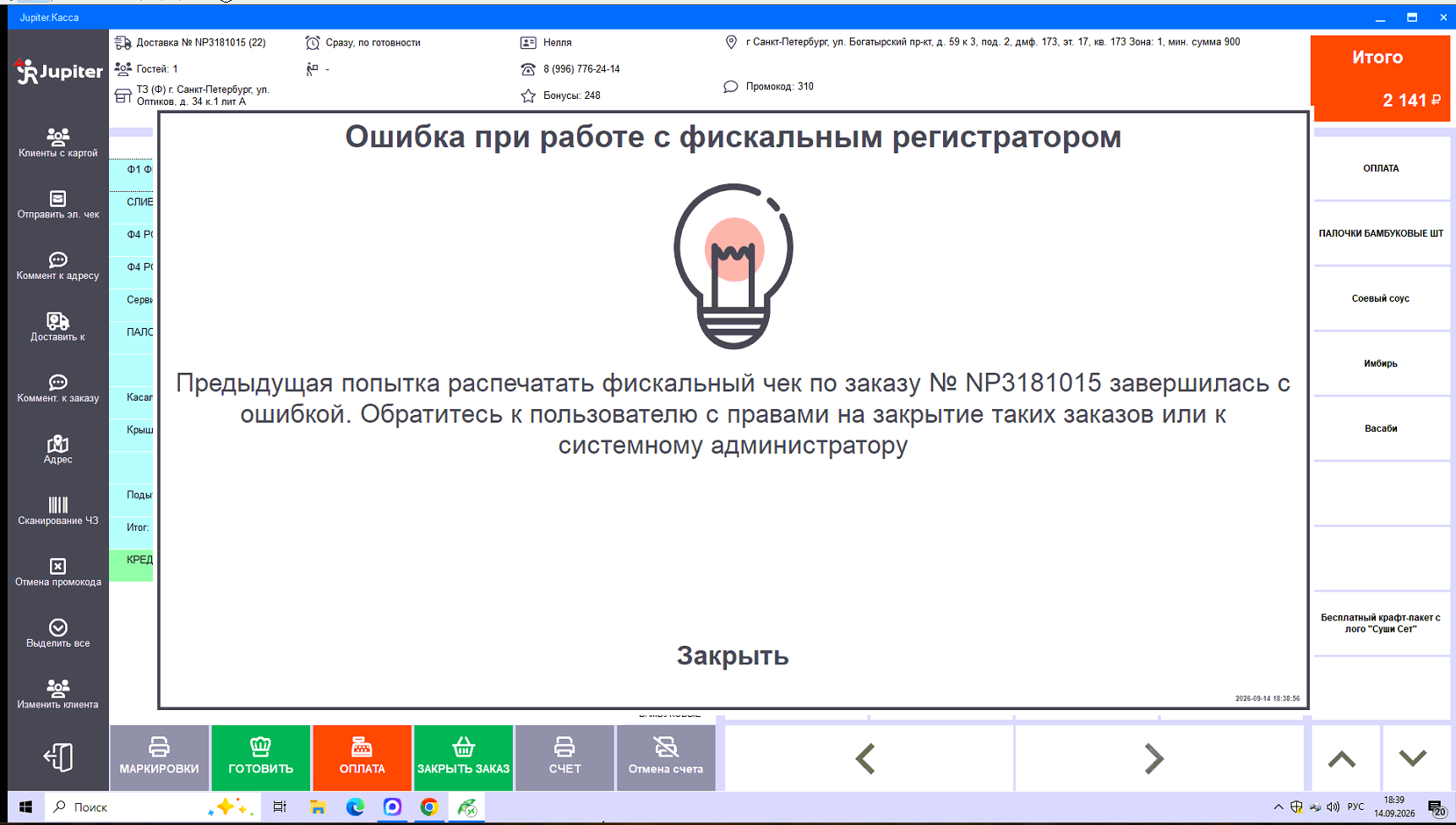1456x825 pixels.
Task: Open Коммент. к заказу
Action: [x=58, y=389]
